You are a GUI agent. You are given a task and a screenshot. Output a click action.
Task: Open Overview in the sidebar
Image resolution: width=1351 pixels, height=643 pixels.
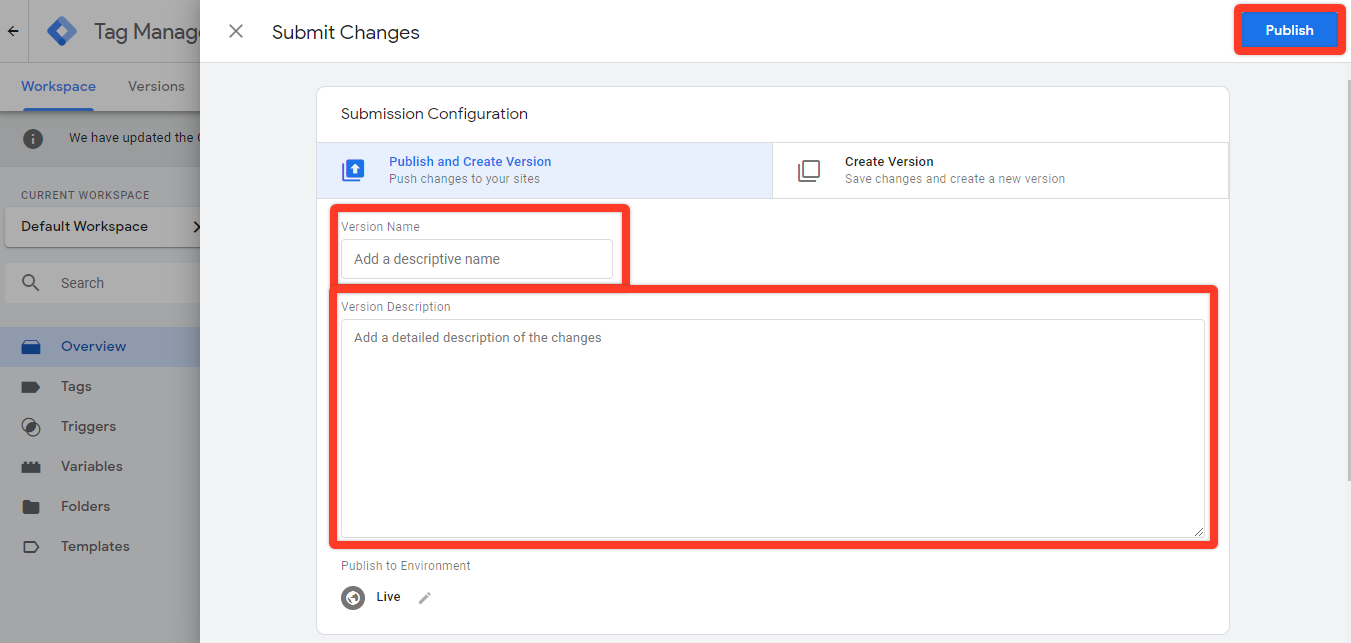100,347
